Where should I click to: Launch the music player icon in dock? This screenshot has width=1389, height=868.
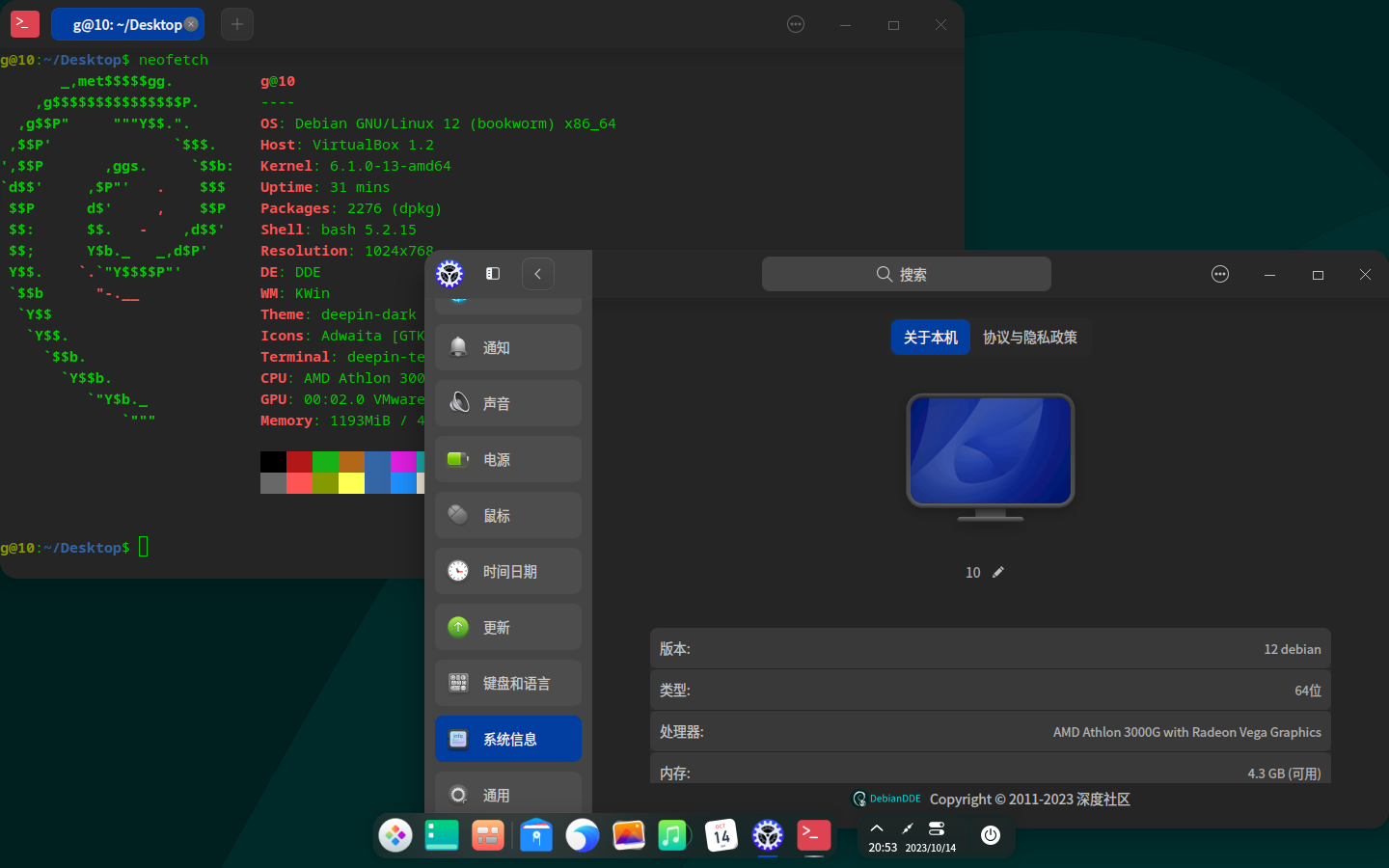(673, 835)
